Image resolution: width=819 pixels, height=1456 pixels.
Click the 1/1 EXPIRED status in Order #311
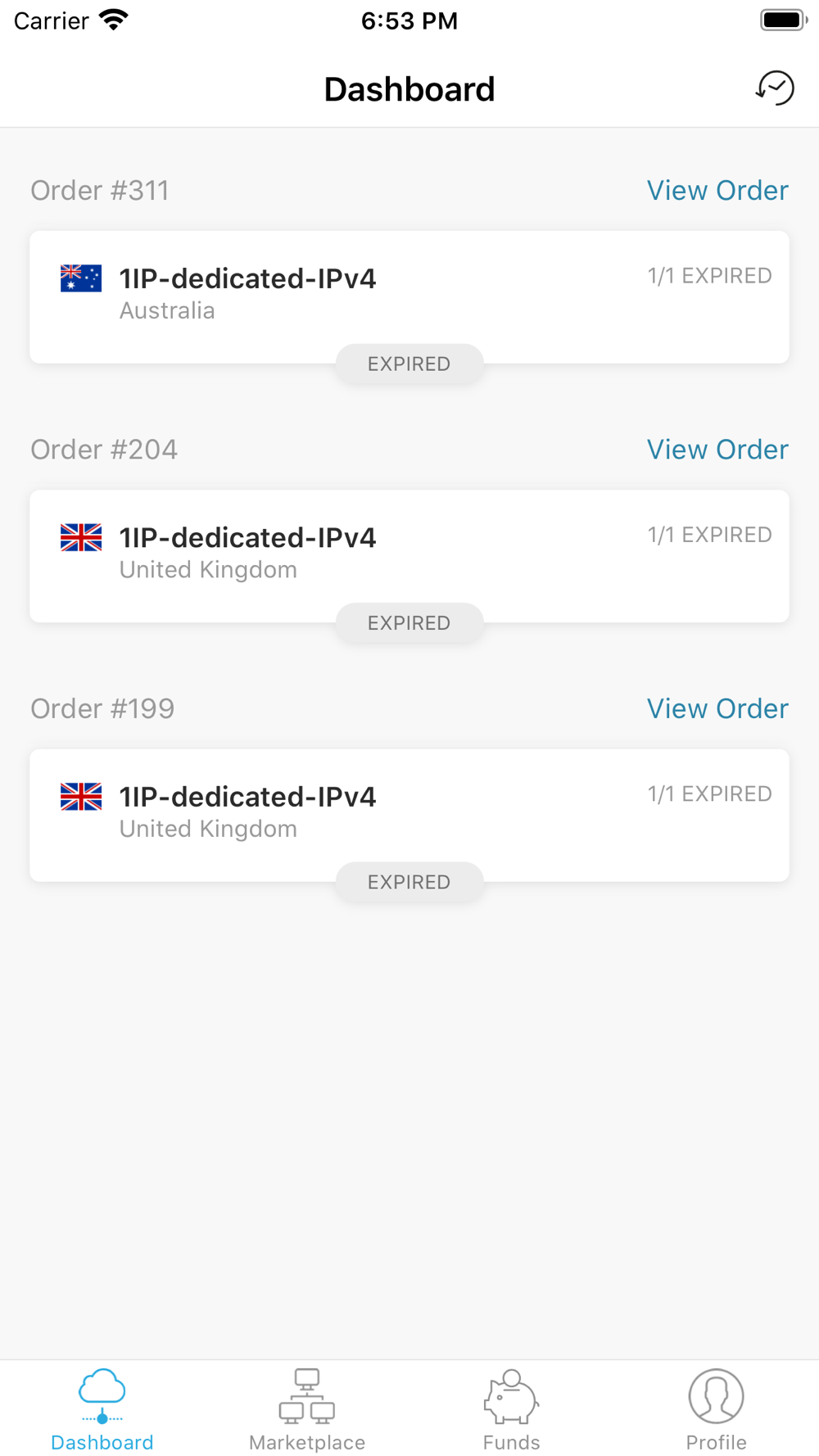pyautogui.click(x=709, y=276)
